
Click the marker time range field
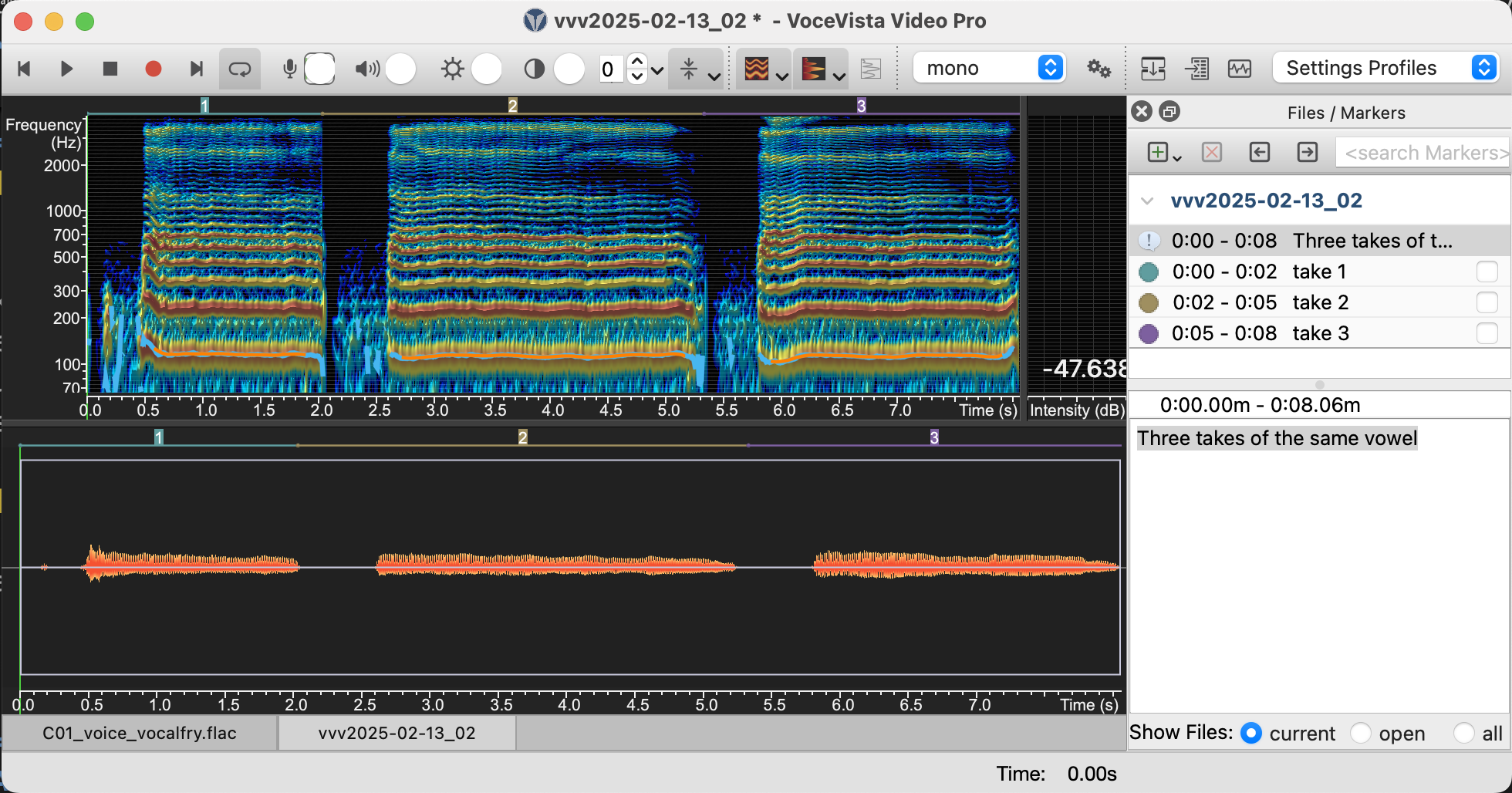(x=1319, y=405)
